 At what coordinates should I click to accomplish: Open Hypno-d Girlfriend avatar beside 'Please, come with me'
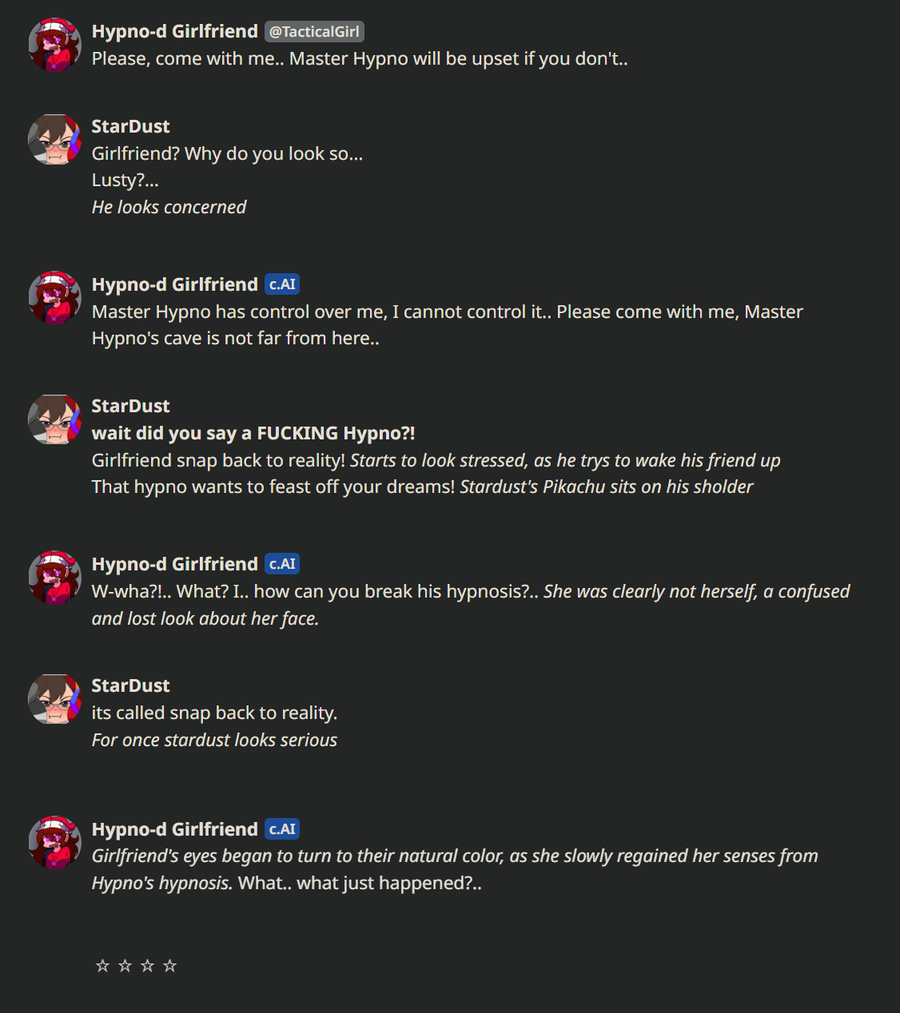[x=54, y=44]
